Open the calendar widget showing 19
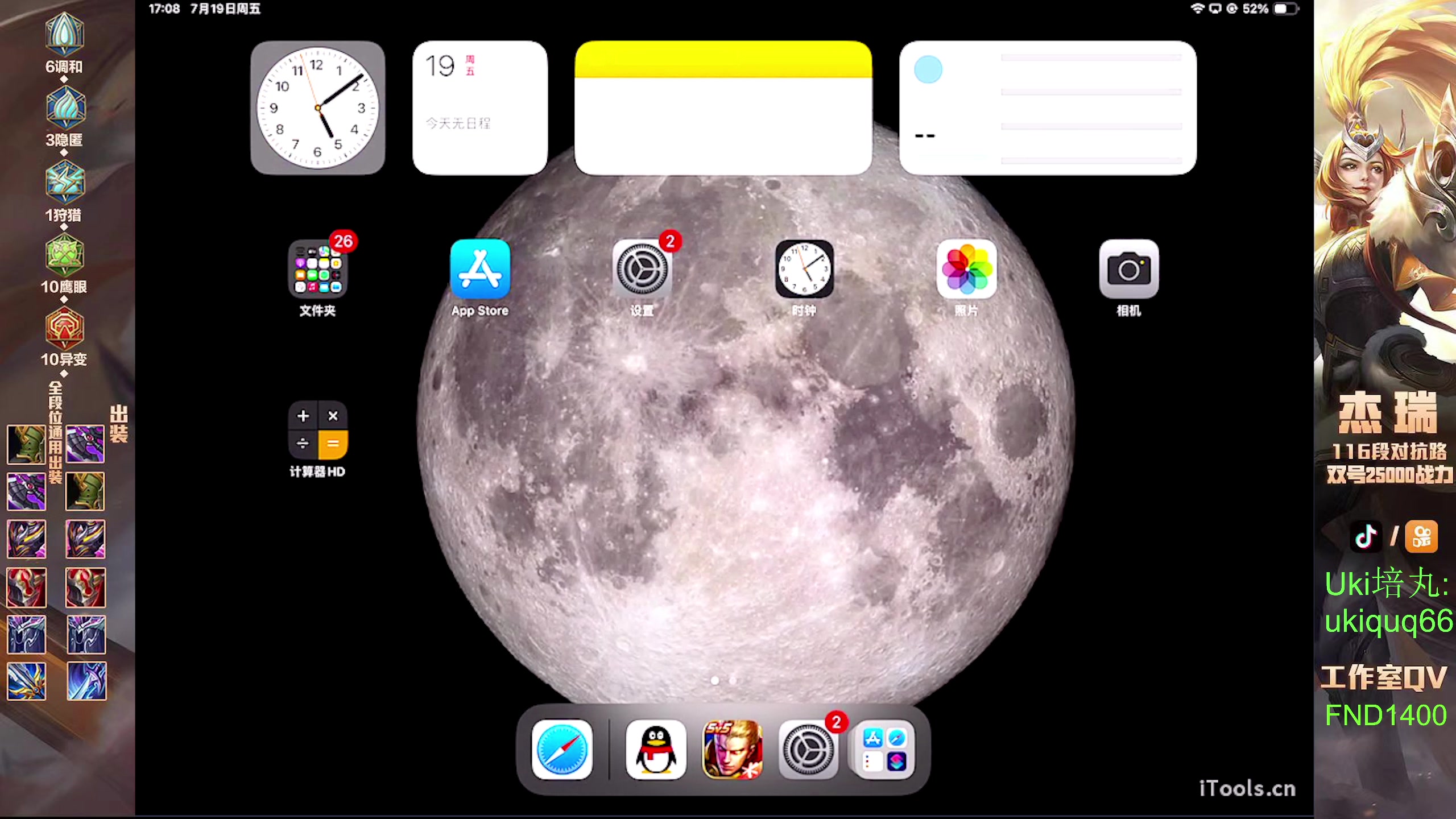Viewport: 1456px width, 819px height. 479,107
